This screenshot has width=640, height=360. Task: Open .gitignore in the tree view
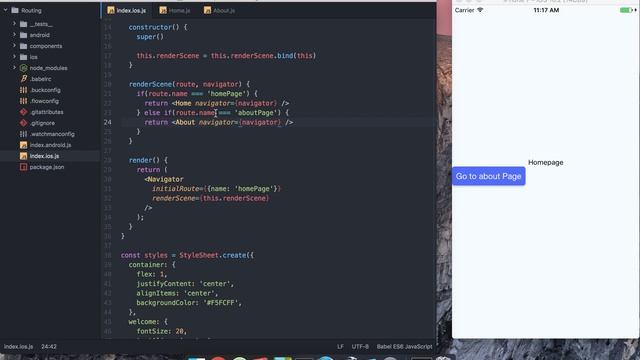click(42, 123)
